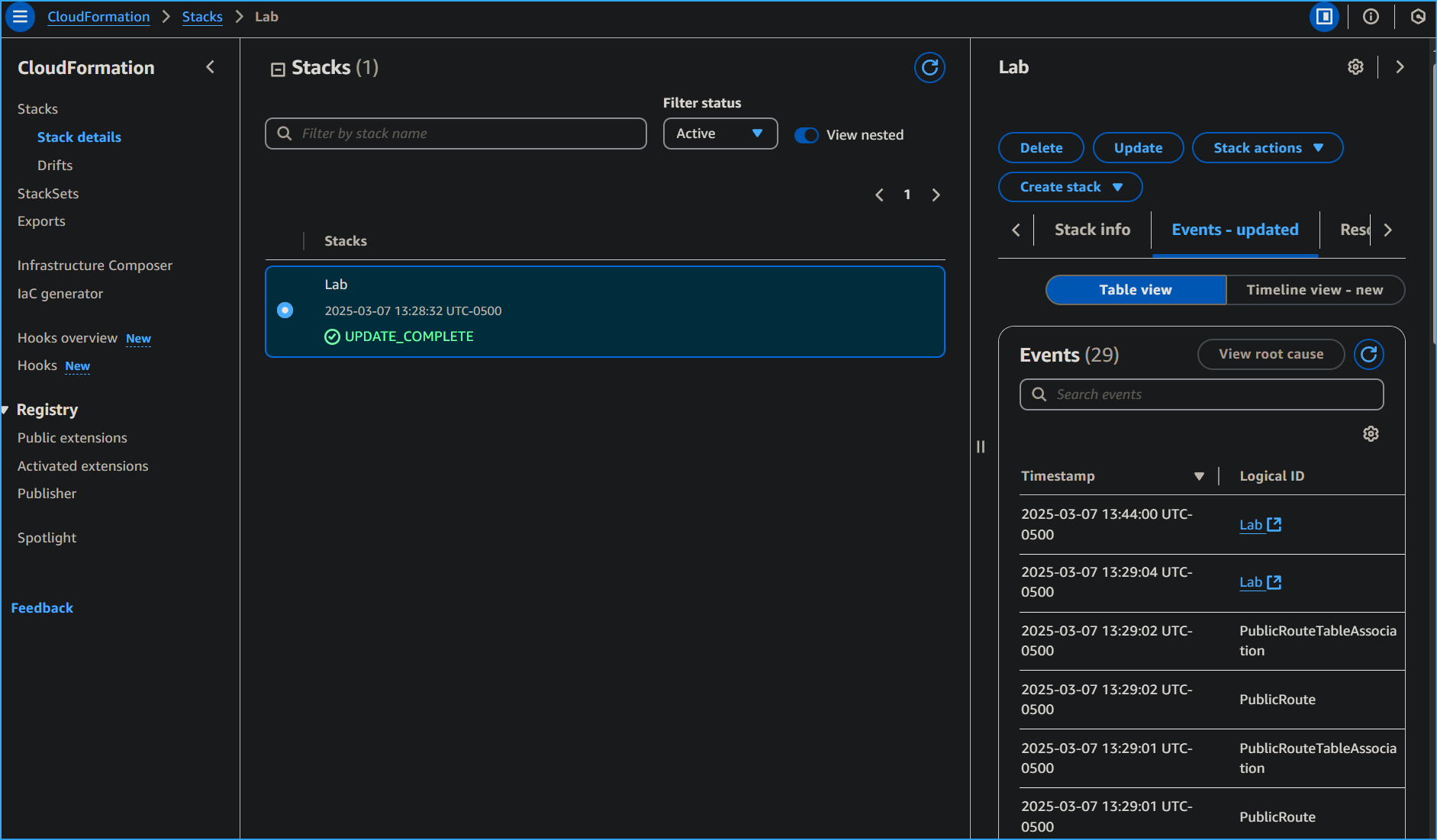Switch to Timeline view - new
The width and height of the screenshot is (1437, 840).
coord(1314,290)
